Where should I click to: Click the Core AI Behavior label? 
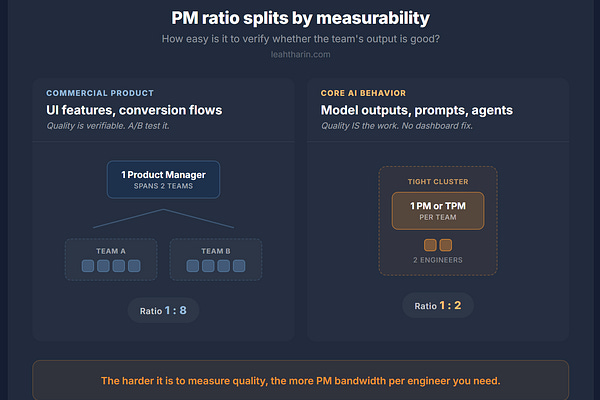point(363,93)
